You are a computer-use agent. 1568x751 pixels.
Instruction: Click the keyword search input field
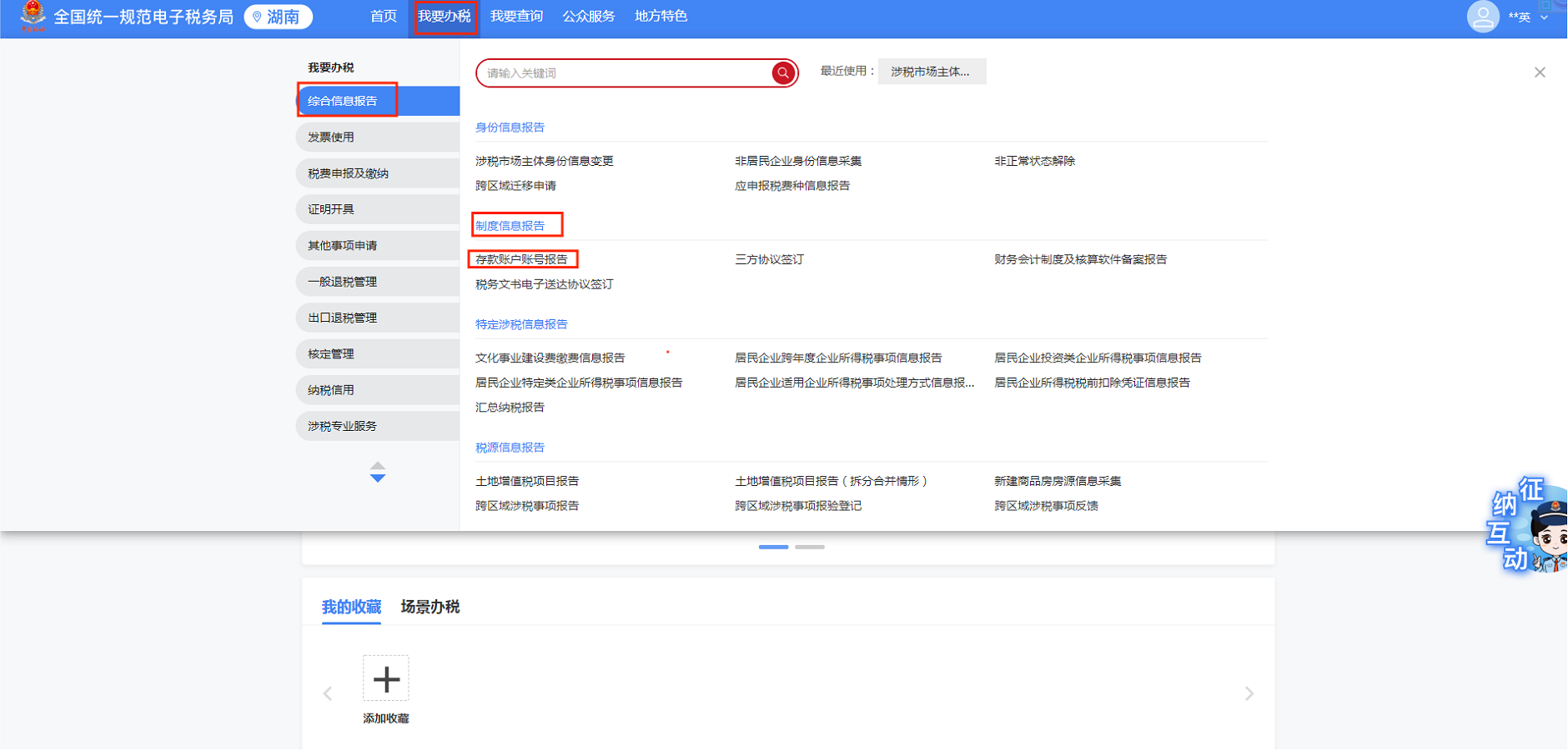(x=626, y=73)
